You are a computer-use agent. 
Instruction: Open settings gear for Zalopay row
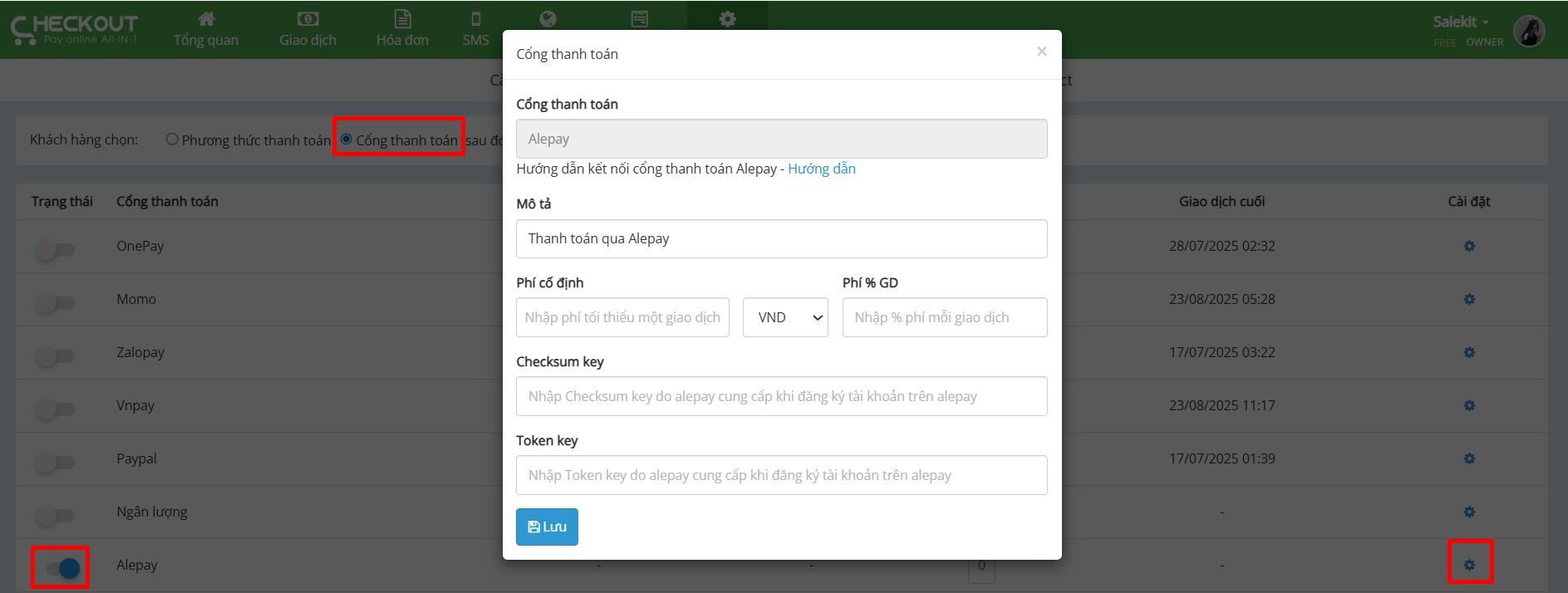1469,353
